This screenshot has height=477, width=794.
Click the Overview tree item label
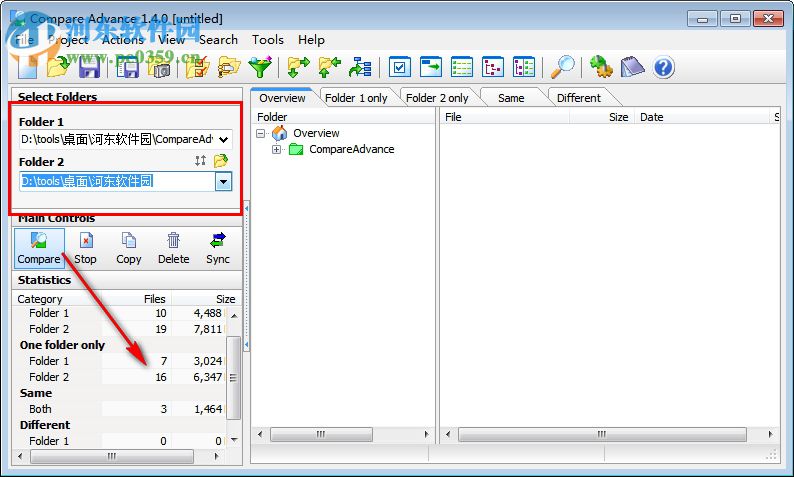pos(316,133)
